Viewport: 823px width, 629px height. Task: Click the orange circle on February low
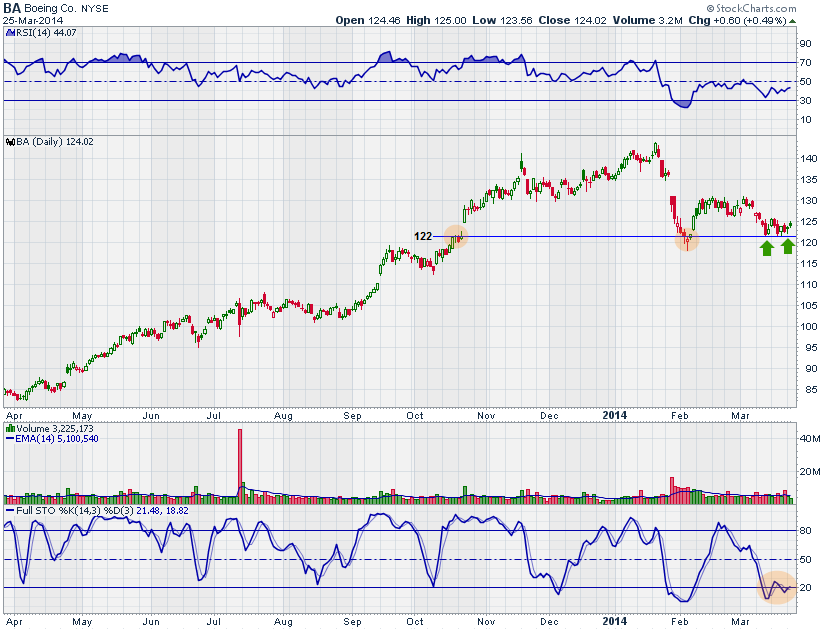687,239
